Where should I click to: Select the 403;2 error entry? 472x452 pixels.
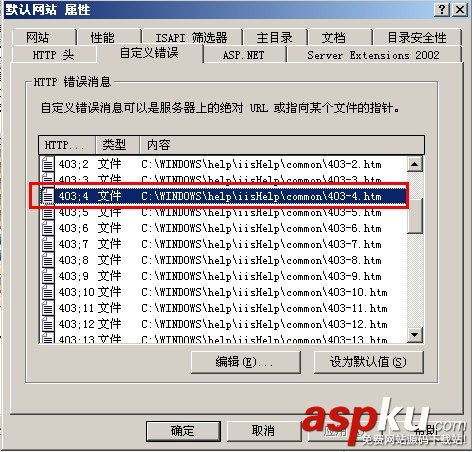[x=223, y=164]
